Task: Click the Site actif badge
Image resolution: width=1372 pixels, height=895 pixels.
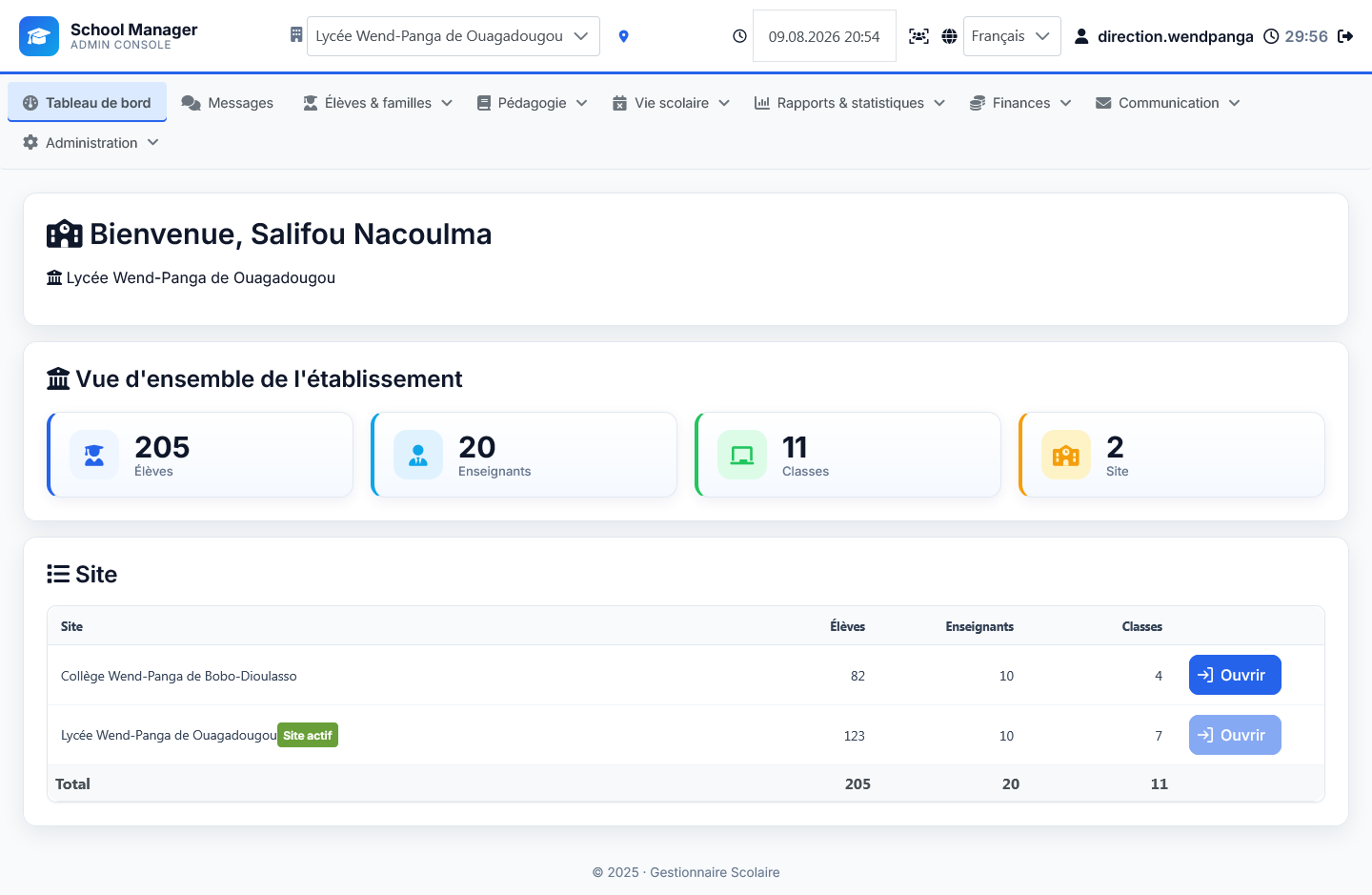Action: coord(308,735)
